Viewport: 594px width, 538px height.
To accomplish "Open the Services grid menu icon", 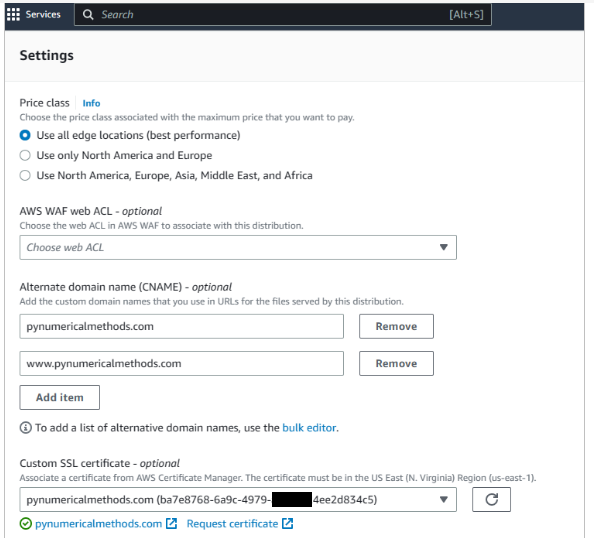I will coord(13,14).
